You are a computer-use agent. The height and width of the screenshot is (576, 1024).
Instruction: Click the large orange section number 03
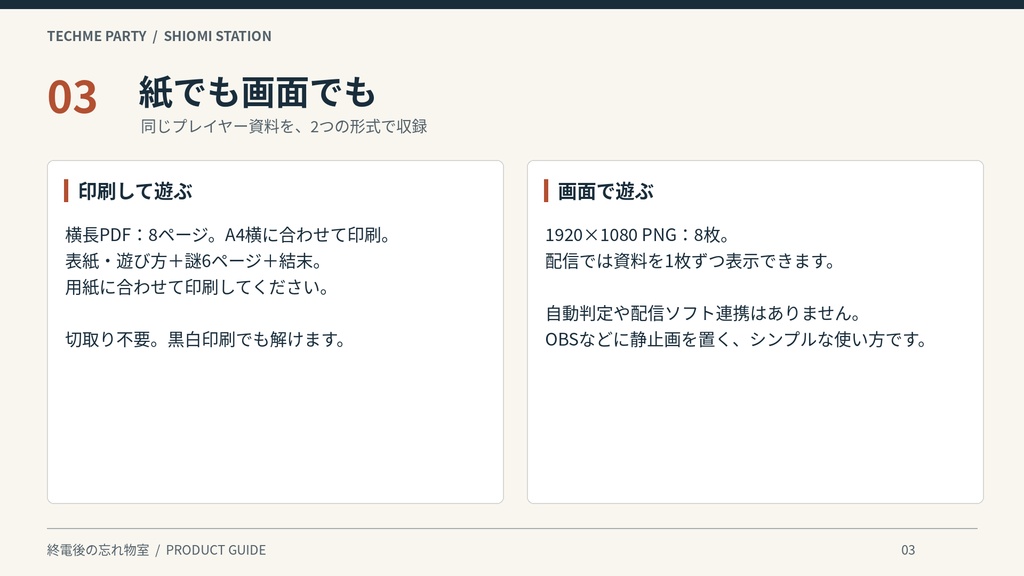tap(72, 97)
